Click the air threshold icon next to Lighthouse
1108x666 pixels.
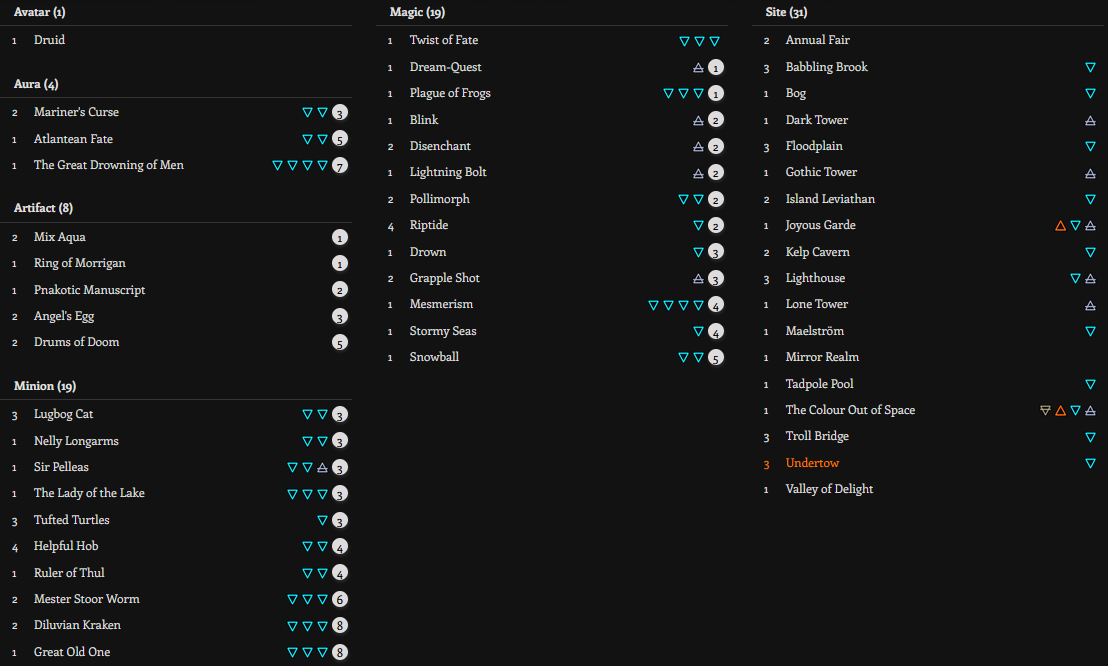[x=1090, y=279]
